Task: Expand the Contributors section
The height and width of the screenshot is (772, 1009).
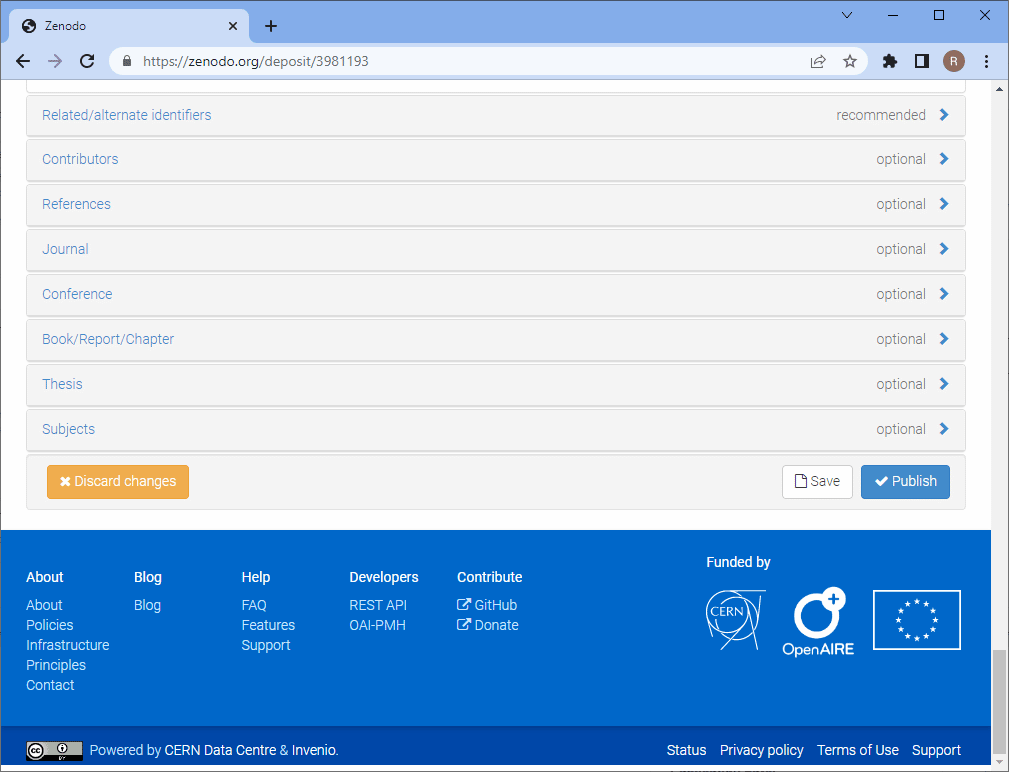Action: tap(80, 159)
